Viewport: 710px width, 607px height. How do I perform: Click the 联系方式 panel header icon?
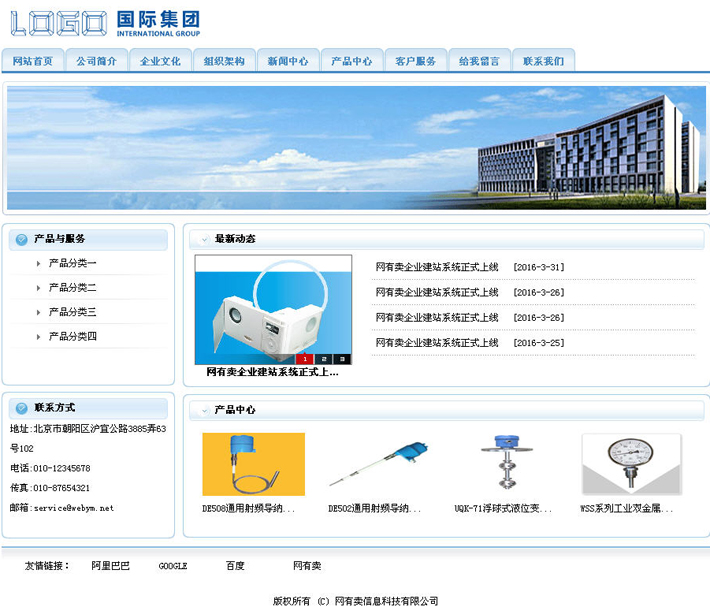[21, 408]
